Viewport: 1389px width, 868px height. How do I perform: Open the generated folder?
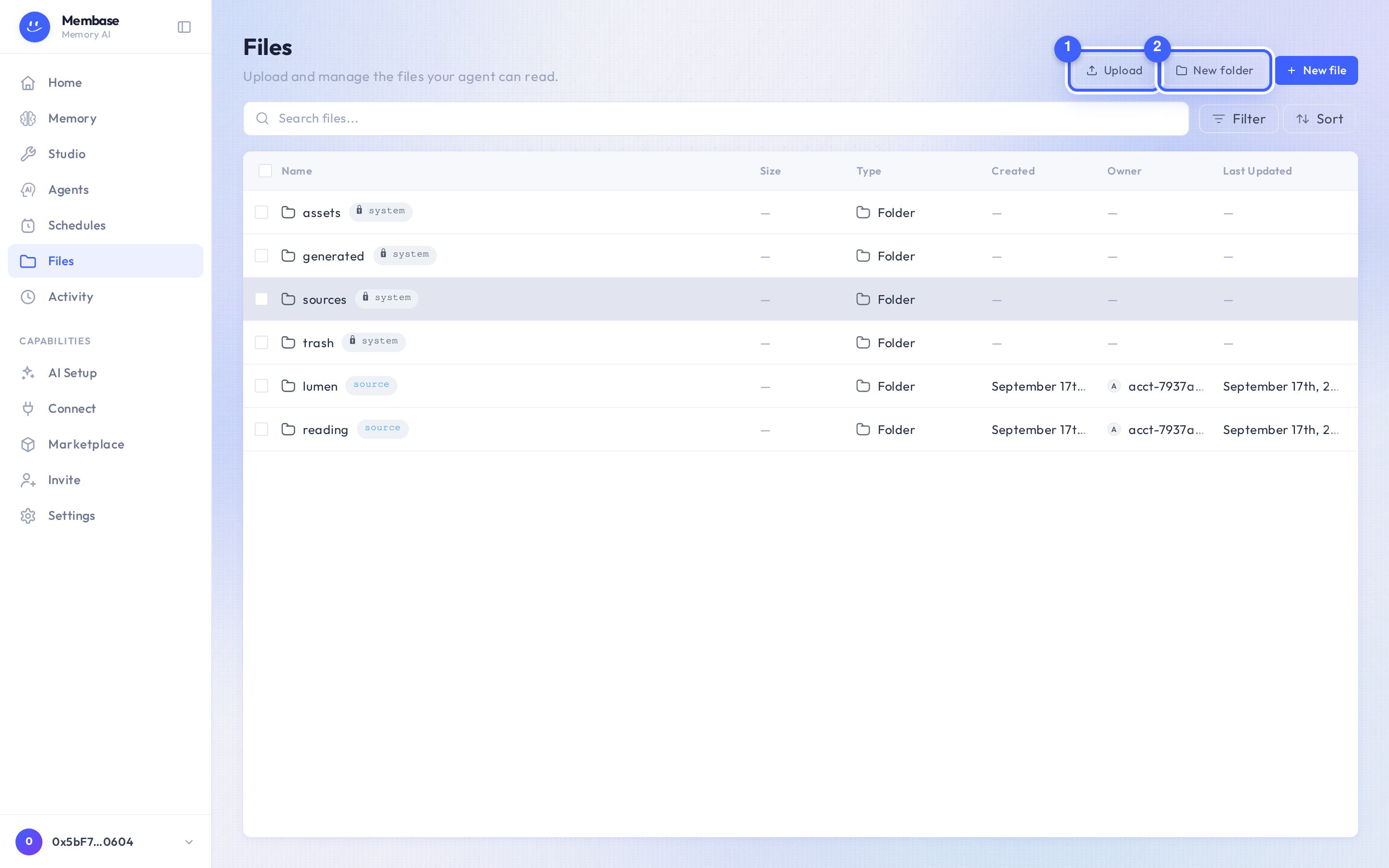click(x=333, y=256)
